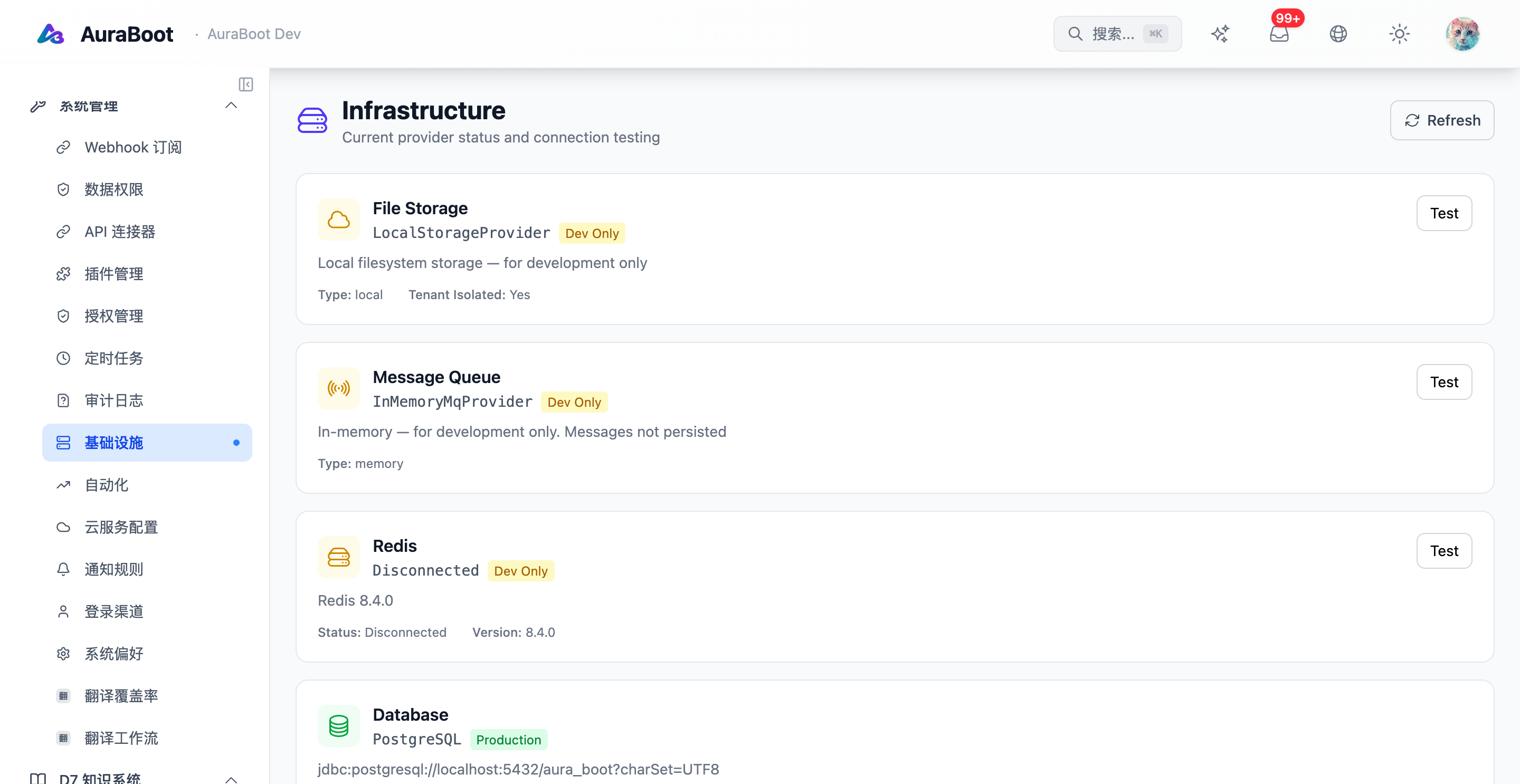Open API 连接器 menu item
This screenshot has width=1520, height=784.
click(x=147, y=231)
